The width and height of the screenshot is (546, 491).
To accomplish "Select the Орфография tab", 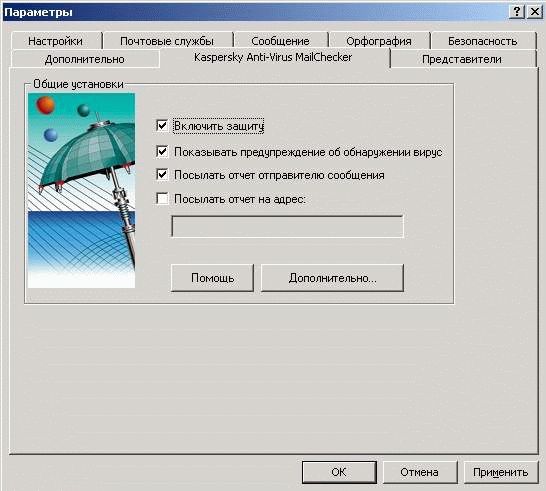I will click(x=379, y=41).
